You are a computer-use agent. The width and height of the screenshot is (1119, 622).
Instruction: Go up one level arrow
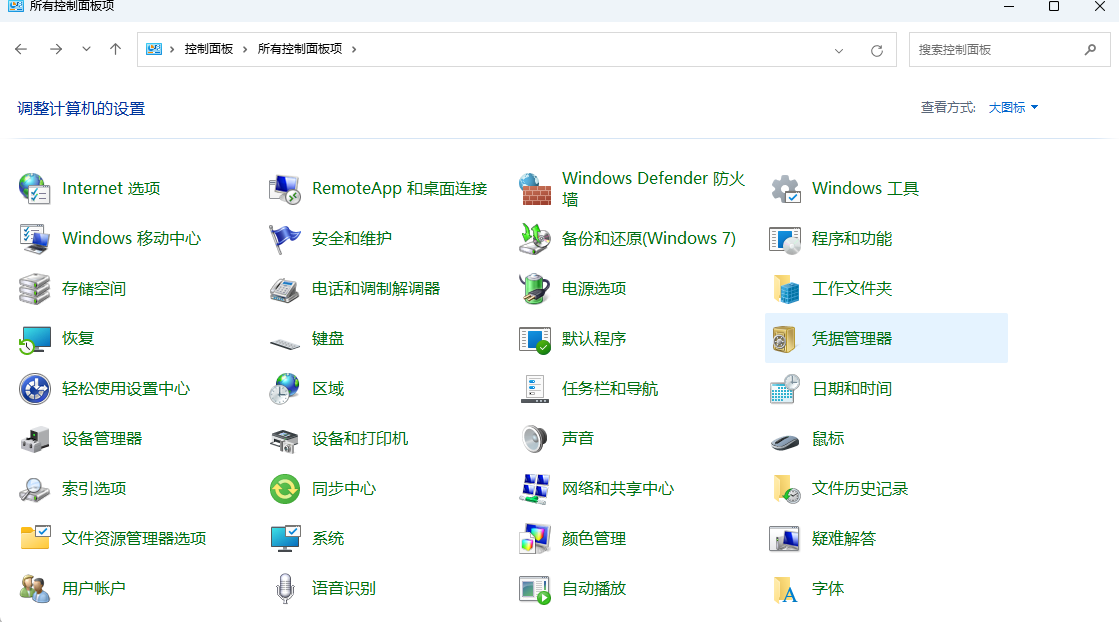pyautogui.click(x=116, y=49)
